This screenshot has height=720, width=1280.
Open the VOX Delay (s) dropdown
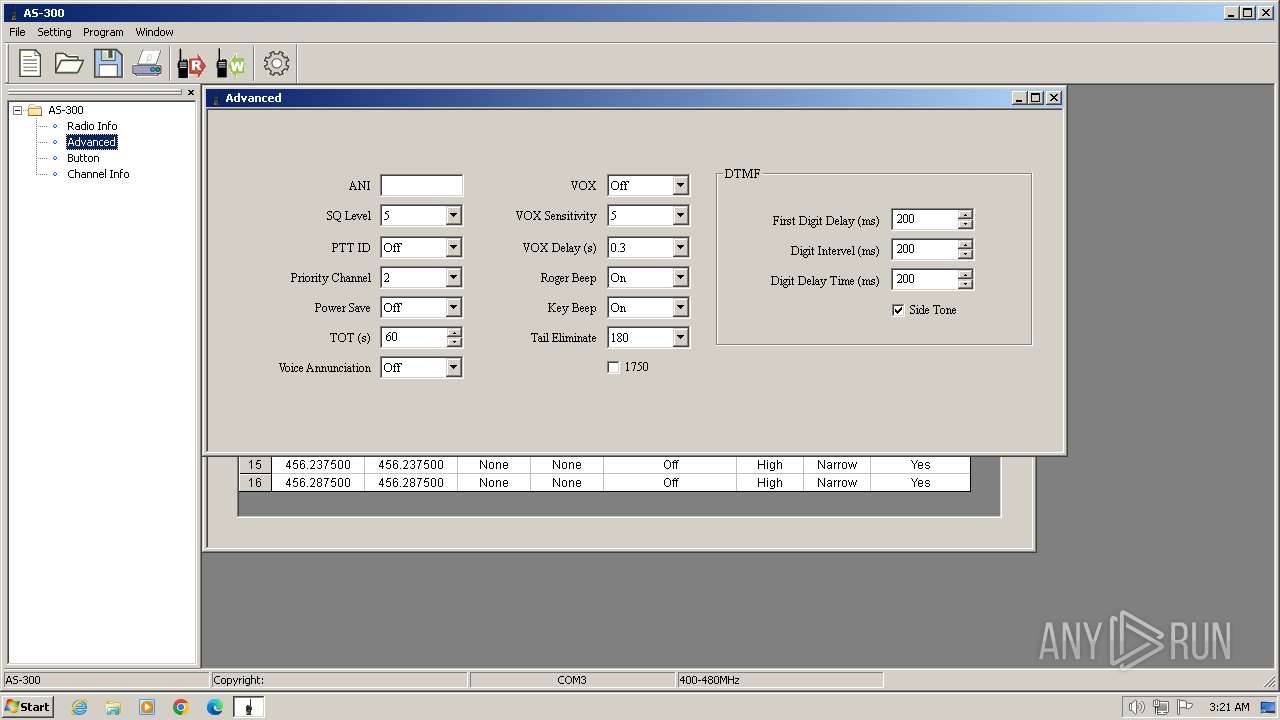680,247
